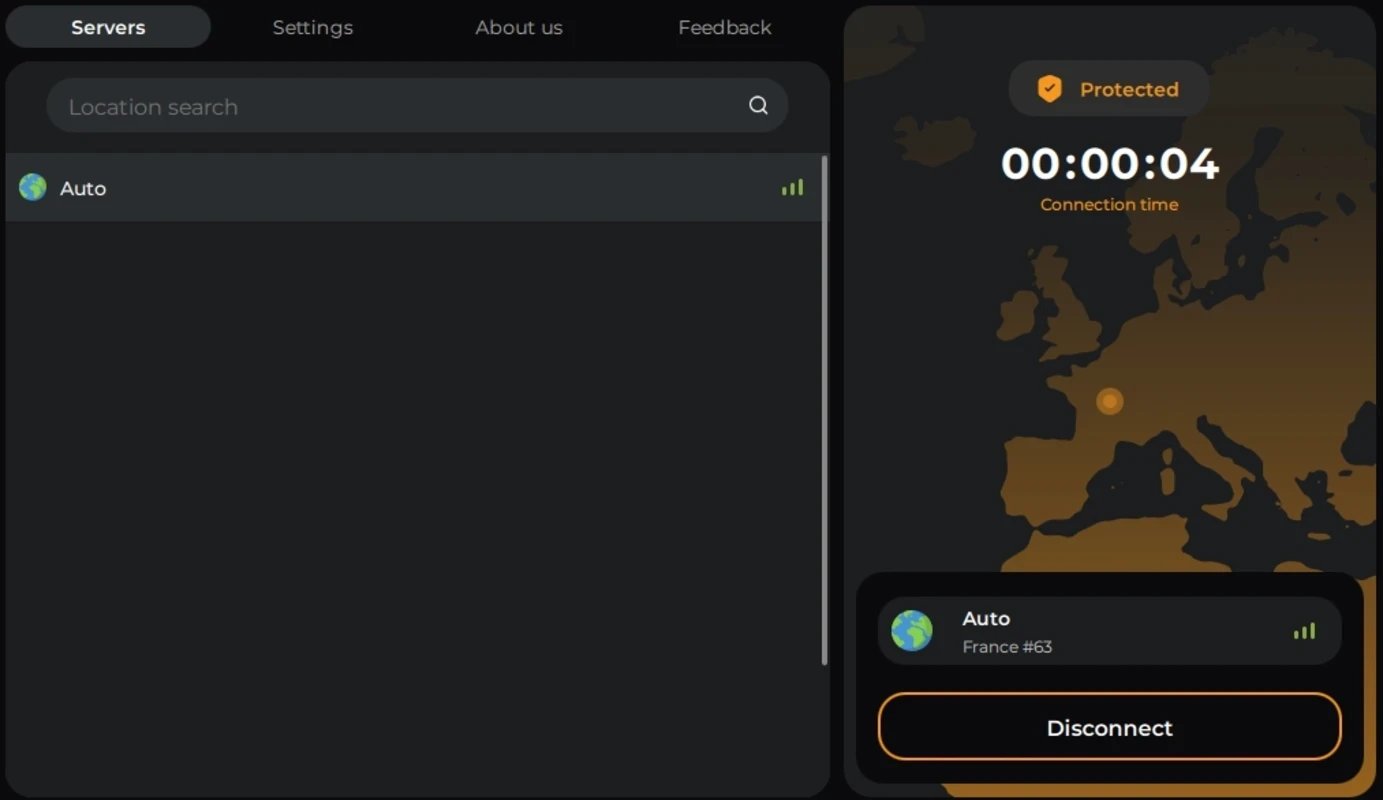Click signal strength bars beside France #63

(x=1304, y=631)
